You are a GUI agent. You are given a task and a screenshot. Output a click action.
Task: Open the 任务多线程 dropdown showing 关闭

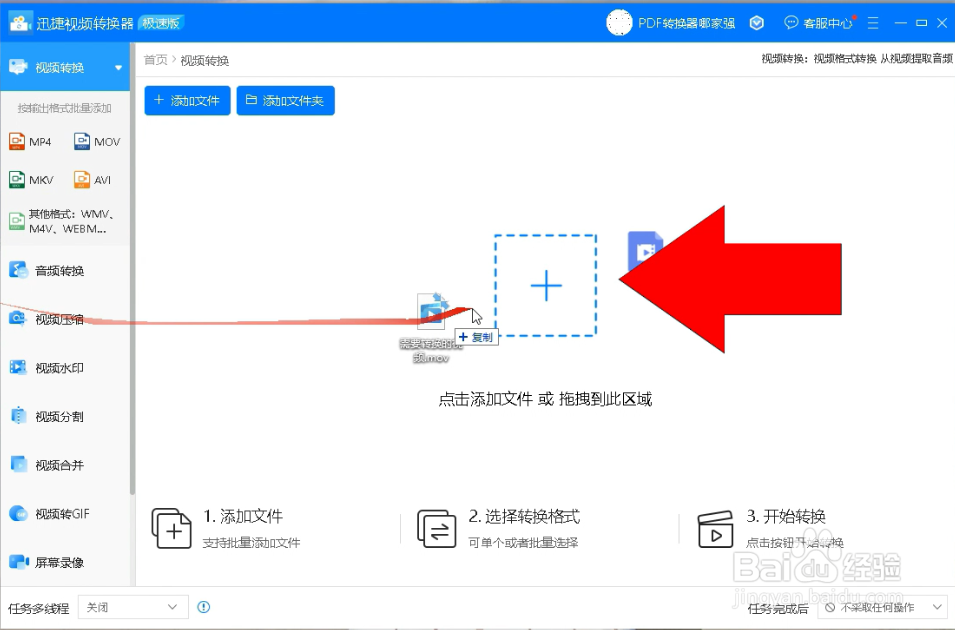pos(133,607)
